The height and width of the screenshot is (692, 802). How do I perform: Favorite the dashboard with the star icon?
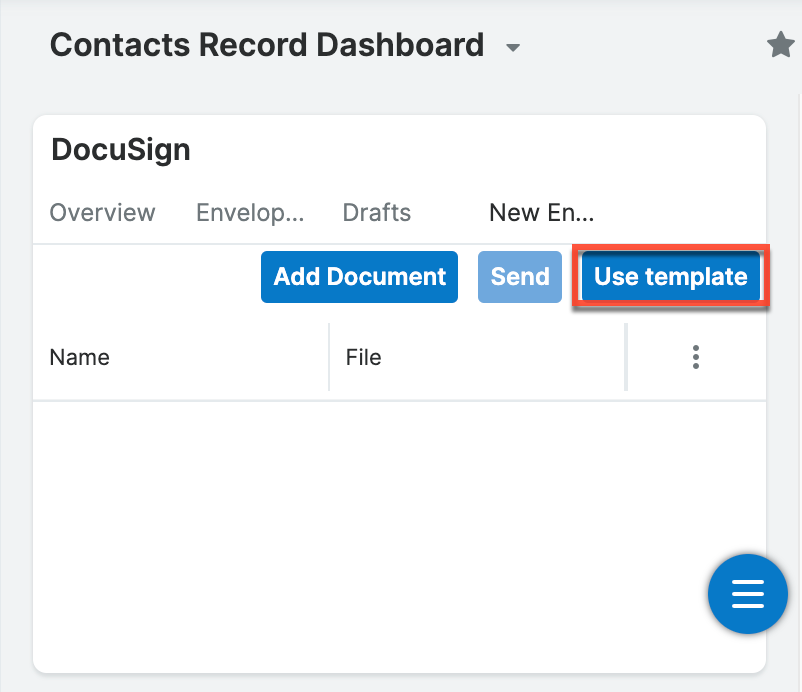coord(781,44)
